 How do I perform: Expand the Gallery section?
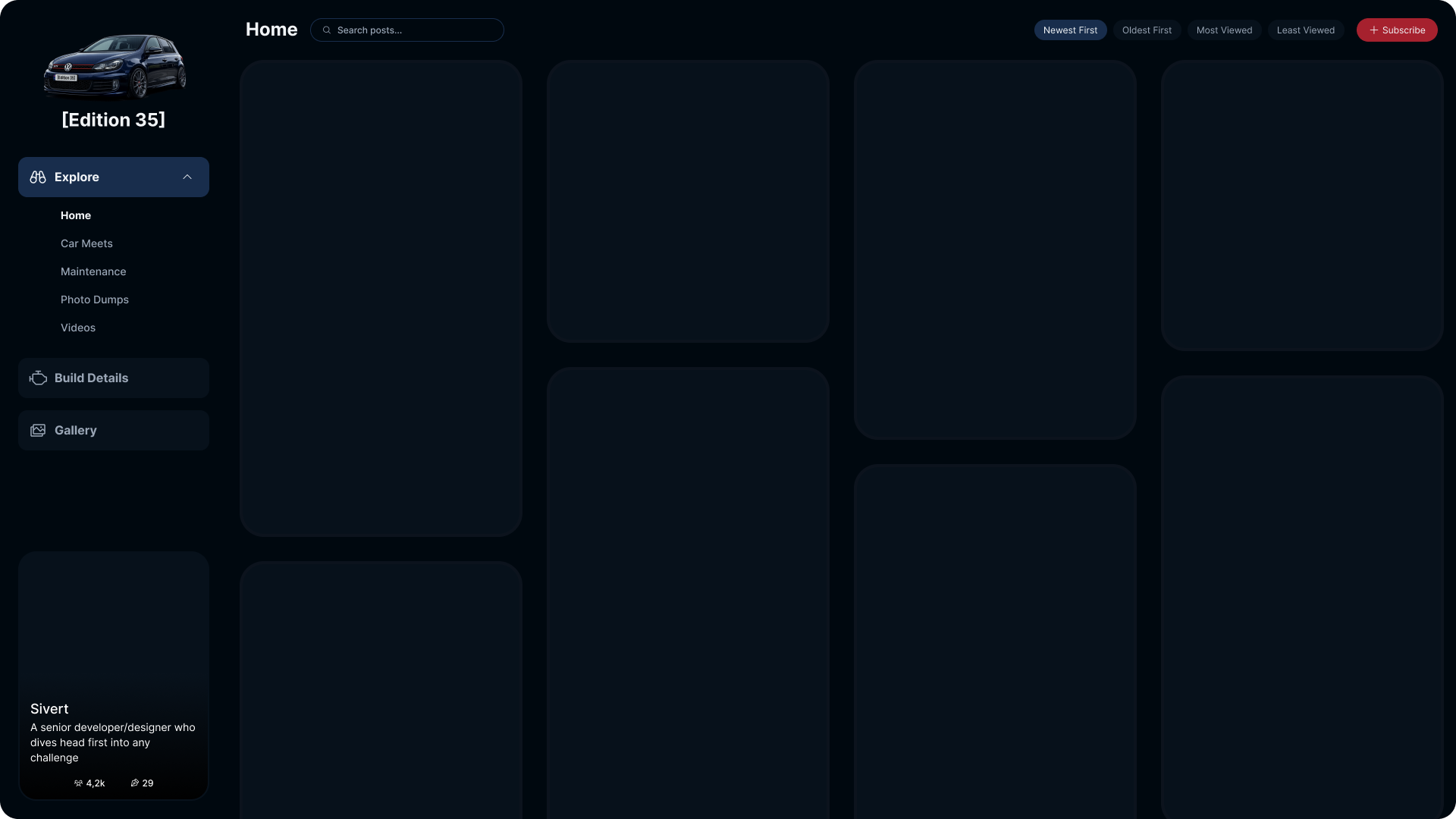click(x=114, y=430)
